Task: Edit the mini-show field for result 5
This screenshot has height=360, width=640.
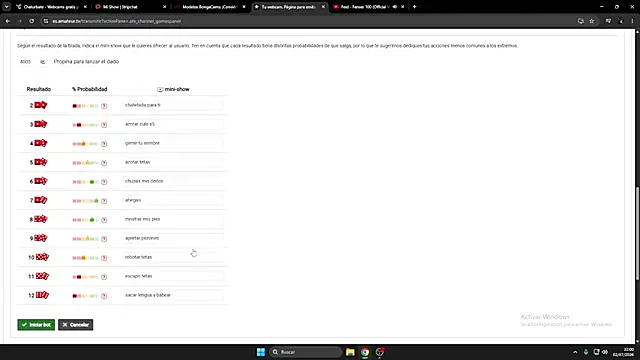Action: tap(173, 162)
